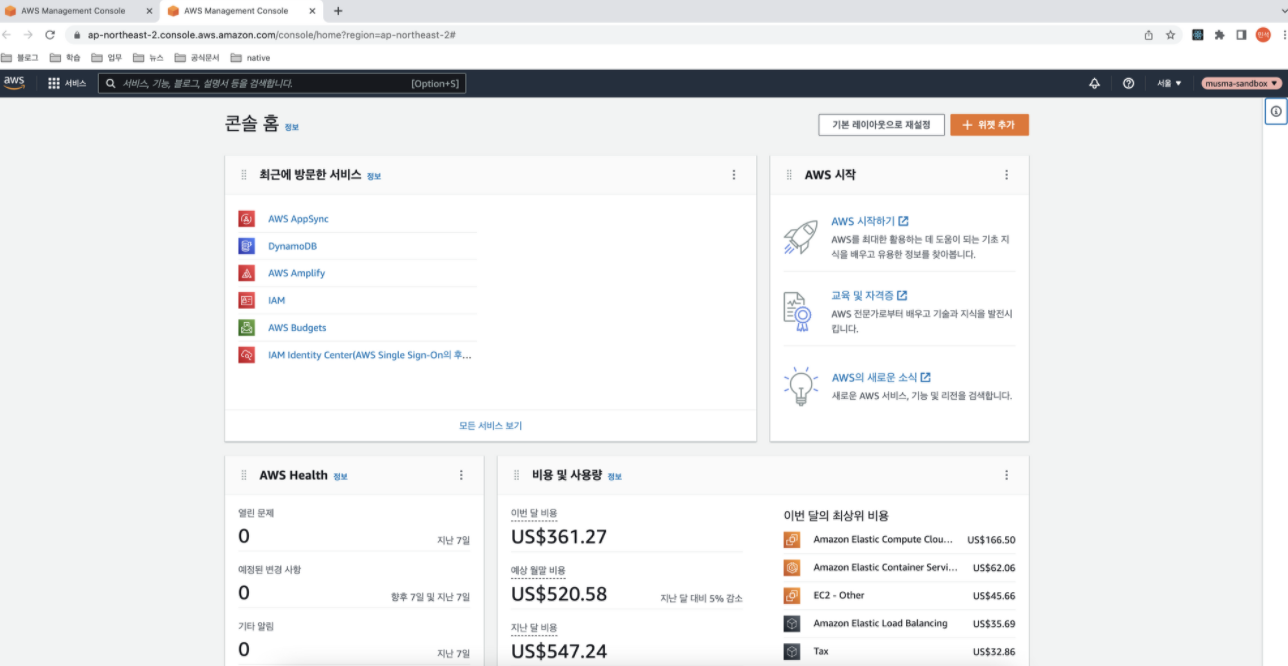This screenshot has width=1288, height=666.
Task: Click 기본 레이아웃으로 재설정 button
Action: tap(881, 125)
